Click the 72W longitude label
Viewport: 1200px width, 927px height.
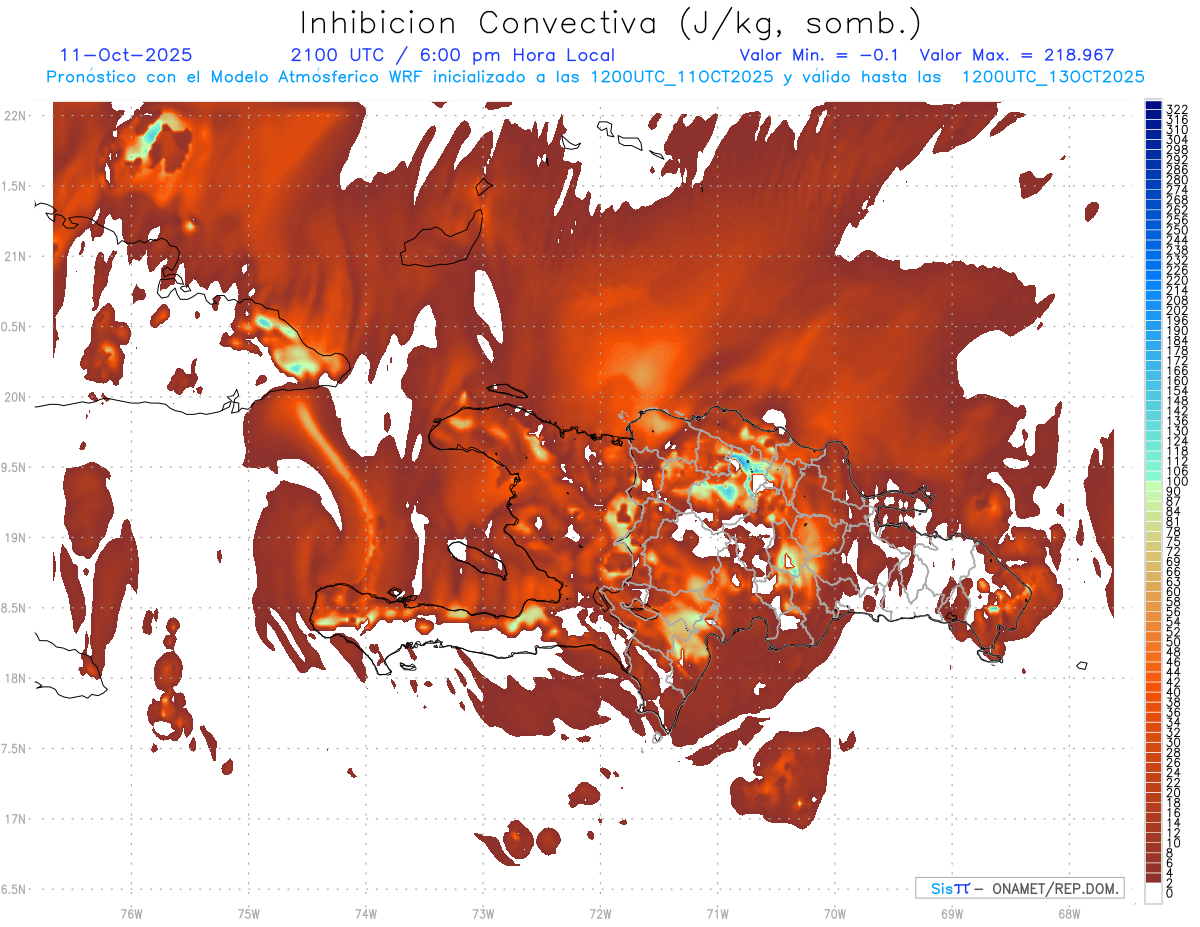point(601,913)
